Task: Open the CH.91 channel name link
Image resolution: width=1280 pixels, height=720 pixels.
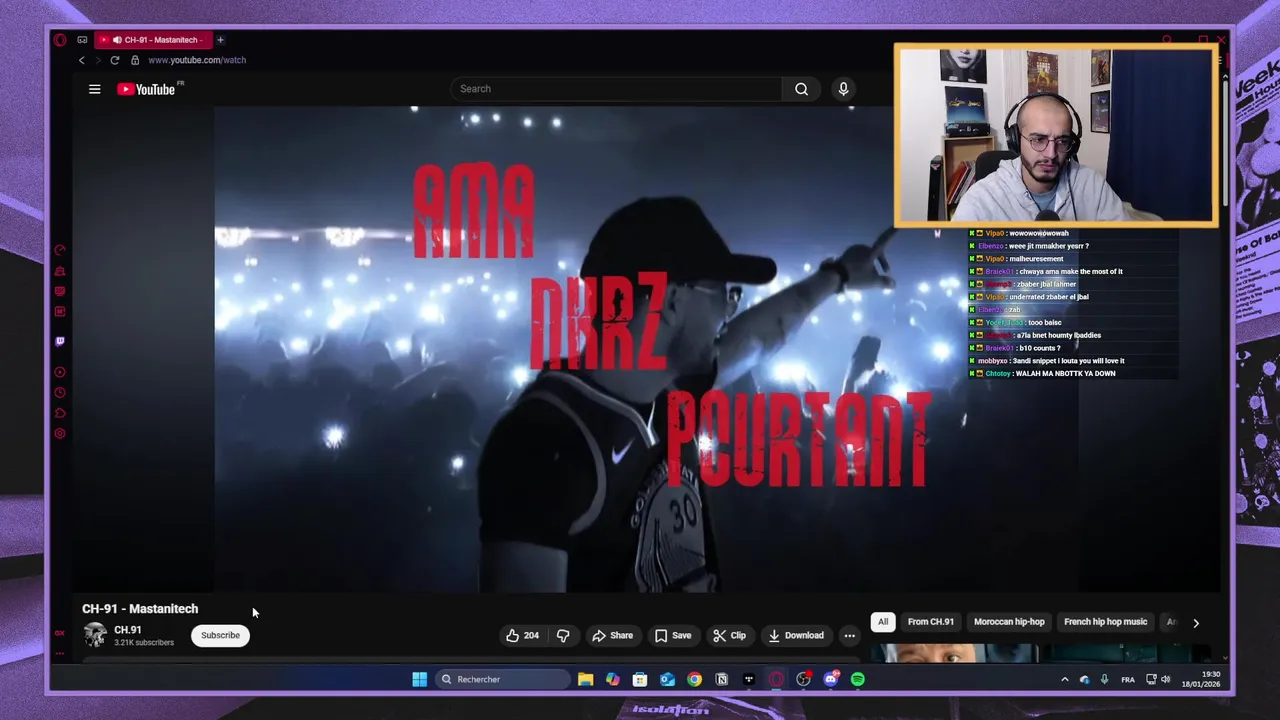Action: point(128,630)
